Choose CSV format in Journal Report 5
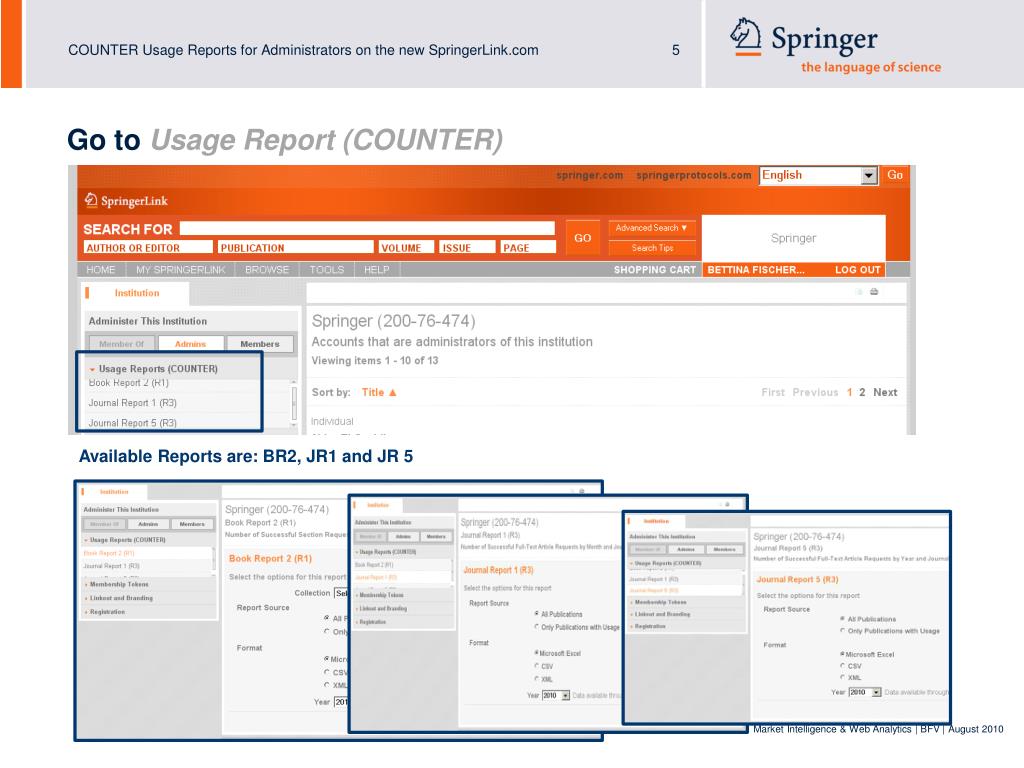Viewport: 1024px width, 768px height. (x=842, y=666)
